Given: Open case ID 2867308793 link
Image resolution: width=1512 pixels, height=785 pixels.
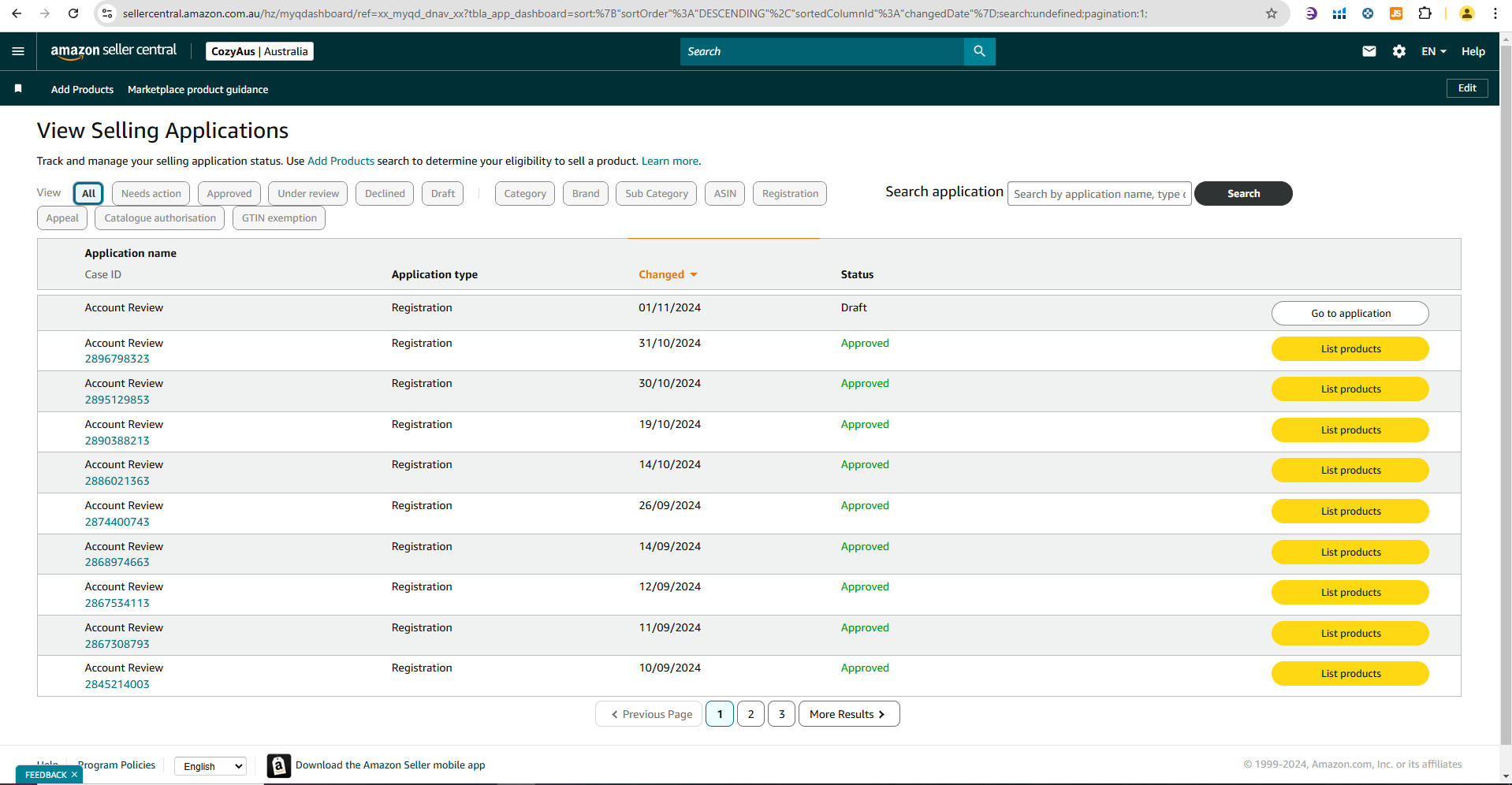Looking at the screenshot, I should [x=117, y=644].
